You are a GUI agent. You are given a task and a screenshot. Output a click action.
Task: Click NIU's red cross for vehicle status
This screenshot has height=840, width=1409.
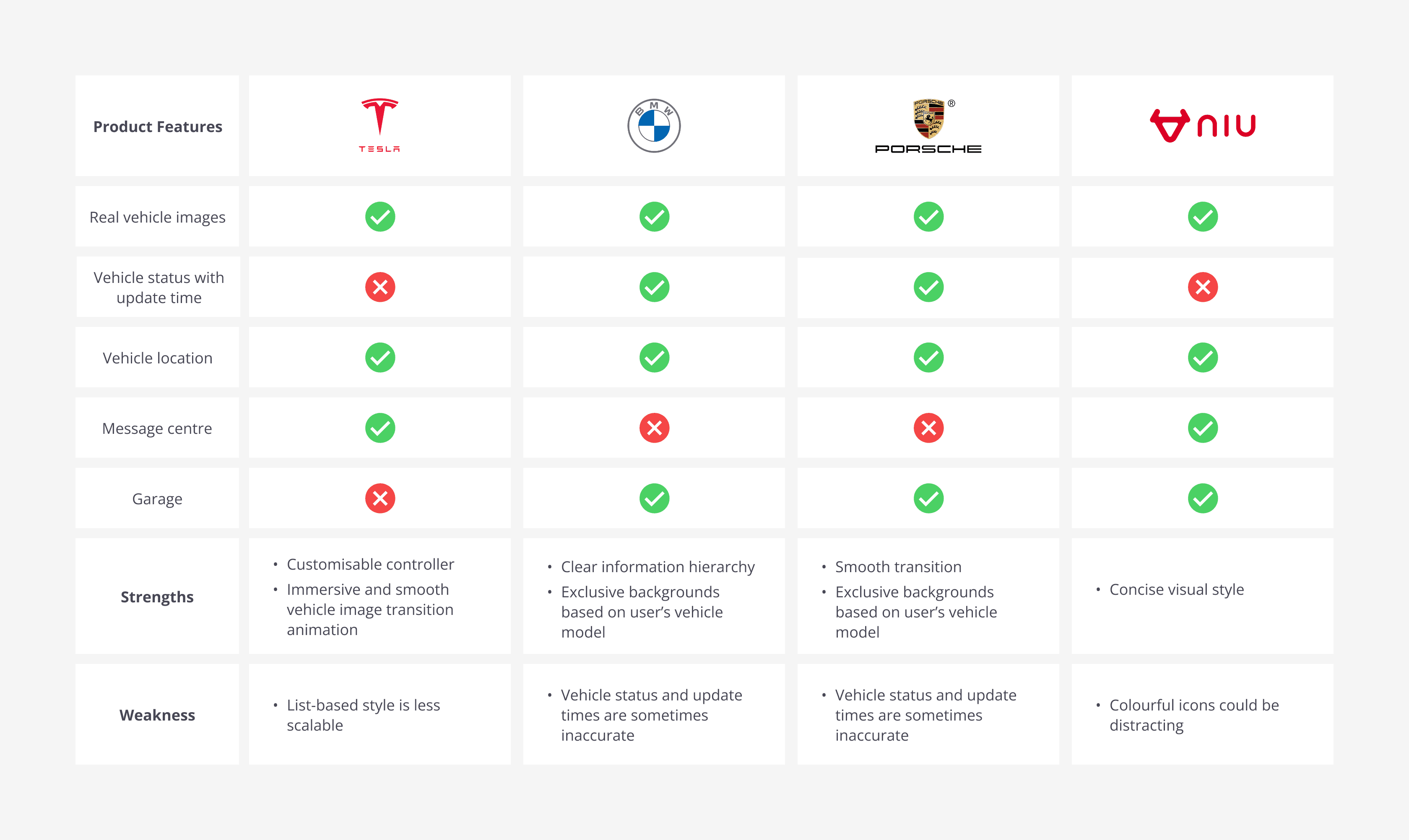point(1203,287)
